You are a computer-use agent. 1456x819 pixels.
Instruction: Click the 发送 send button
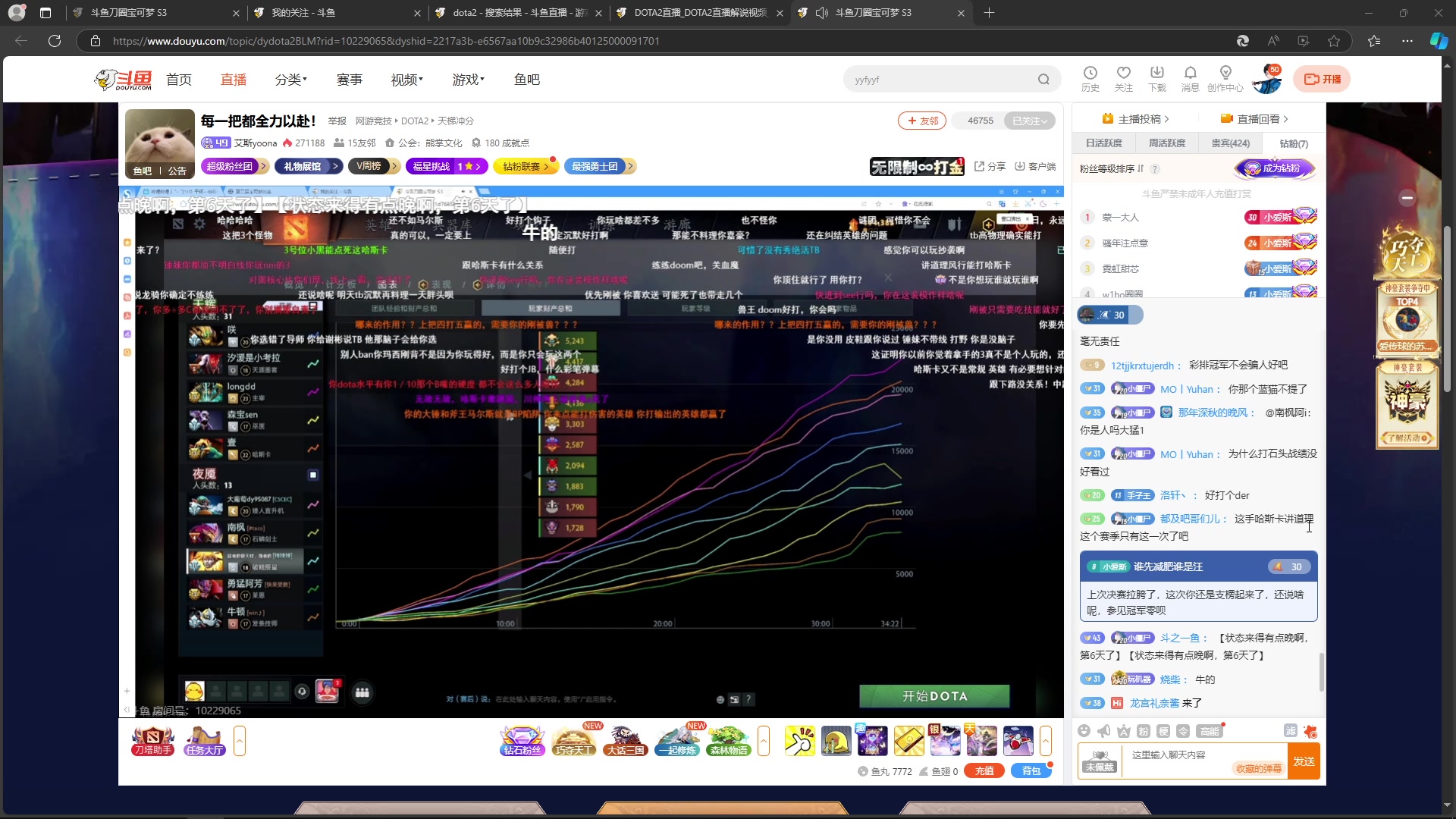coord(1304,761)
